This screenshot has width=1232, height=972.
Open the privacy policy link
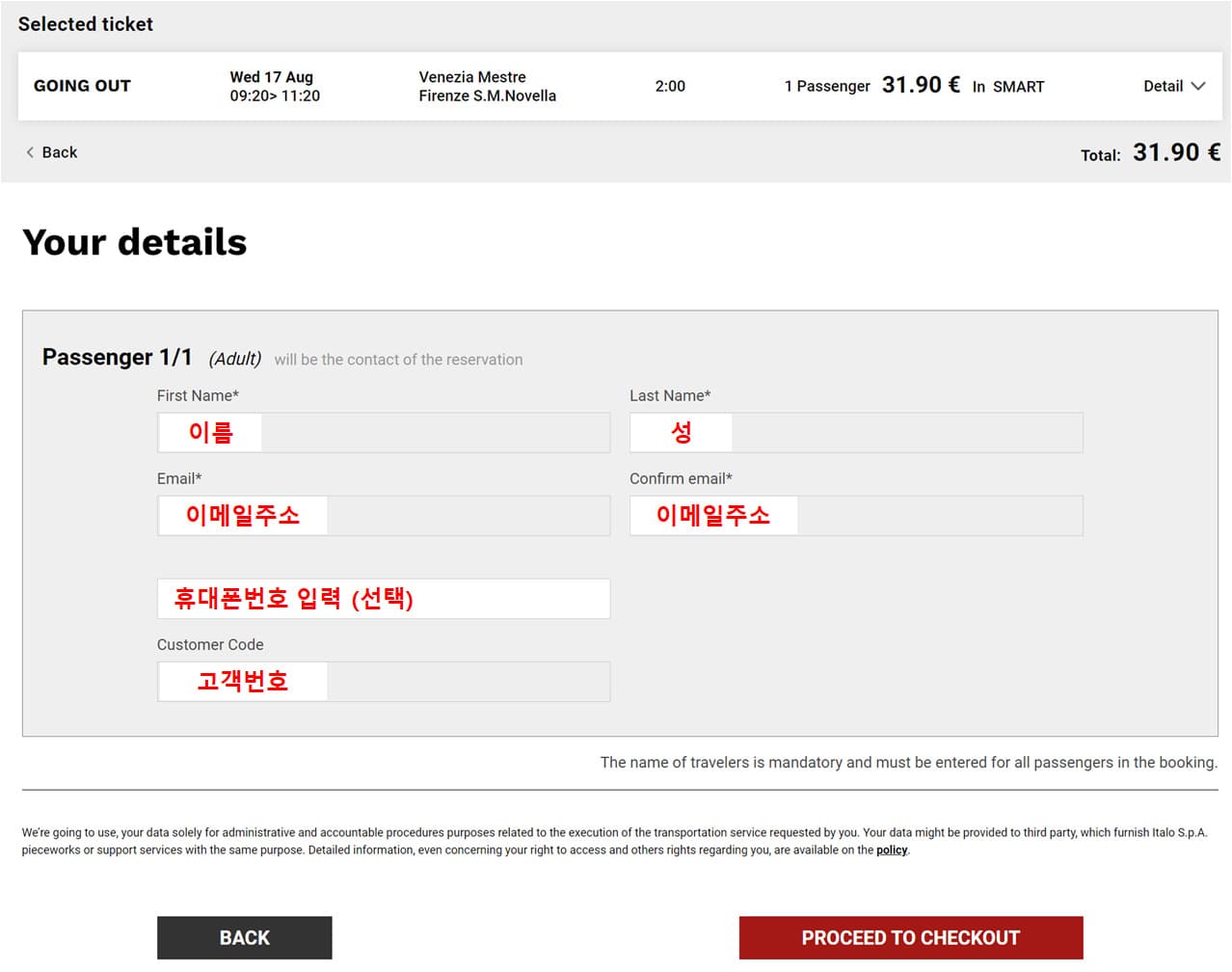point(892,850)
